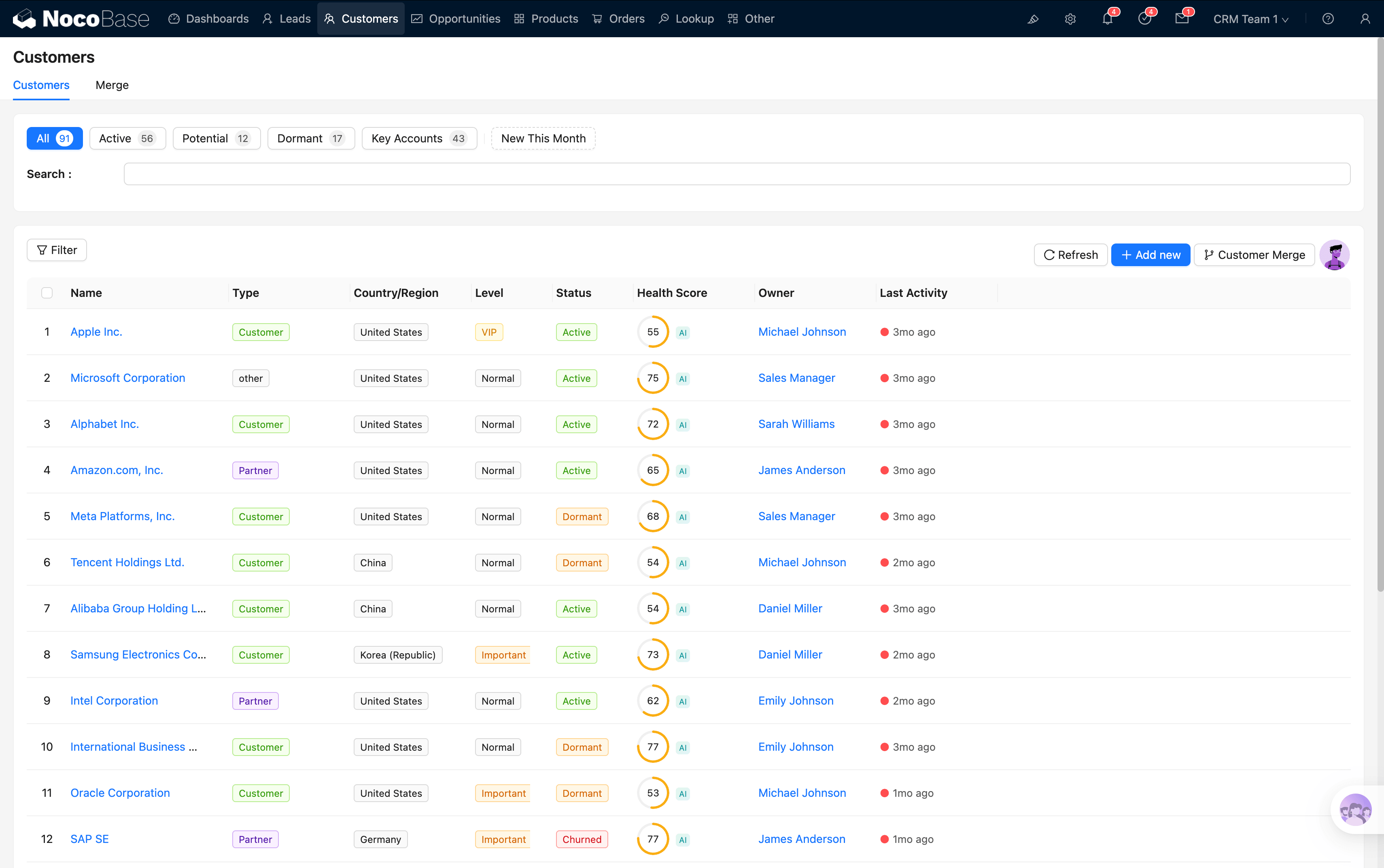Click the Search input field

(x=737, y=174)
